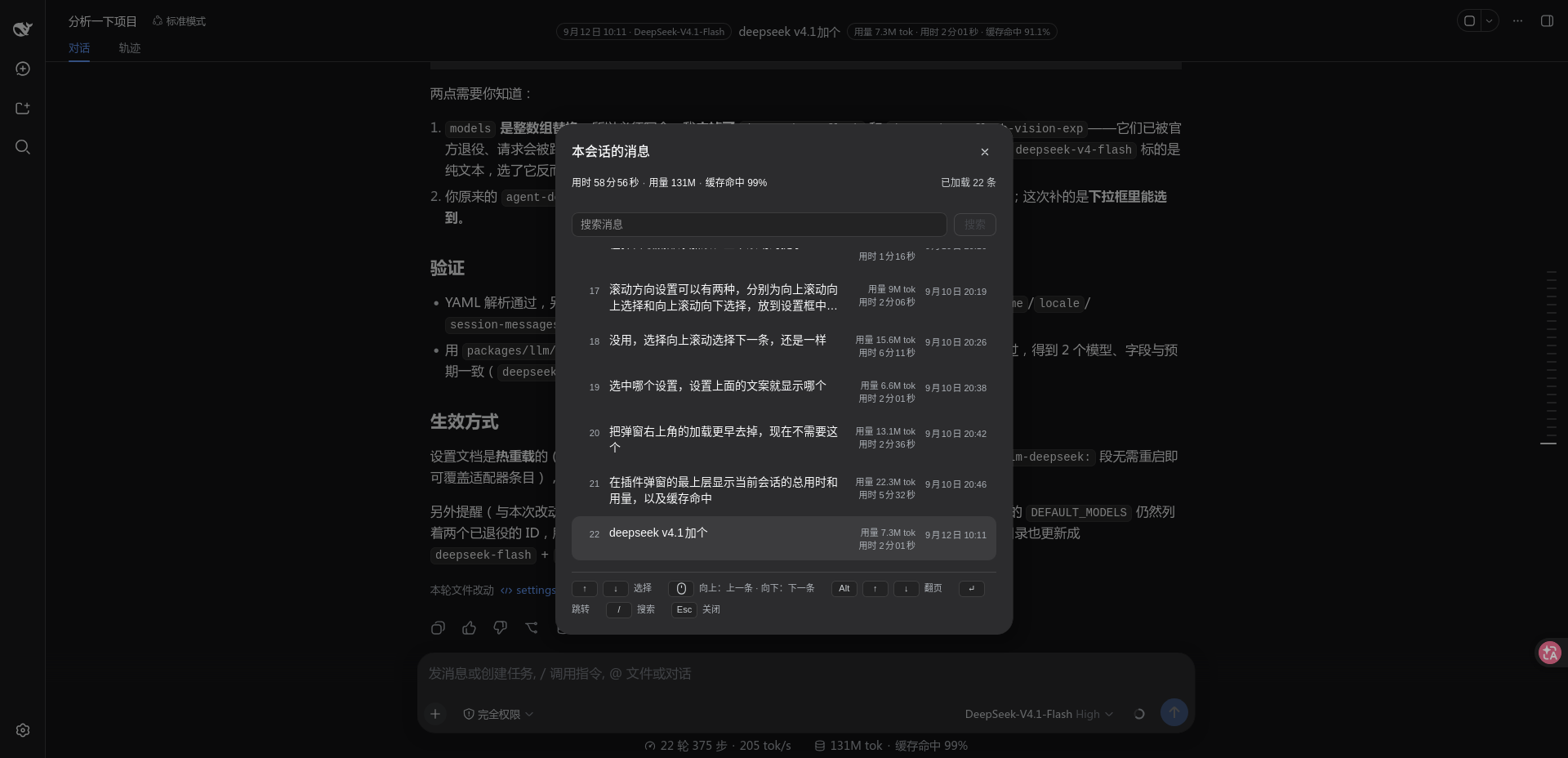Toggle the right side panel icon

(x=1547, y=21)
